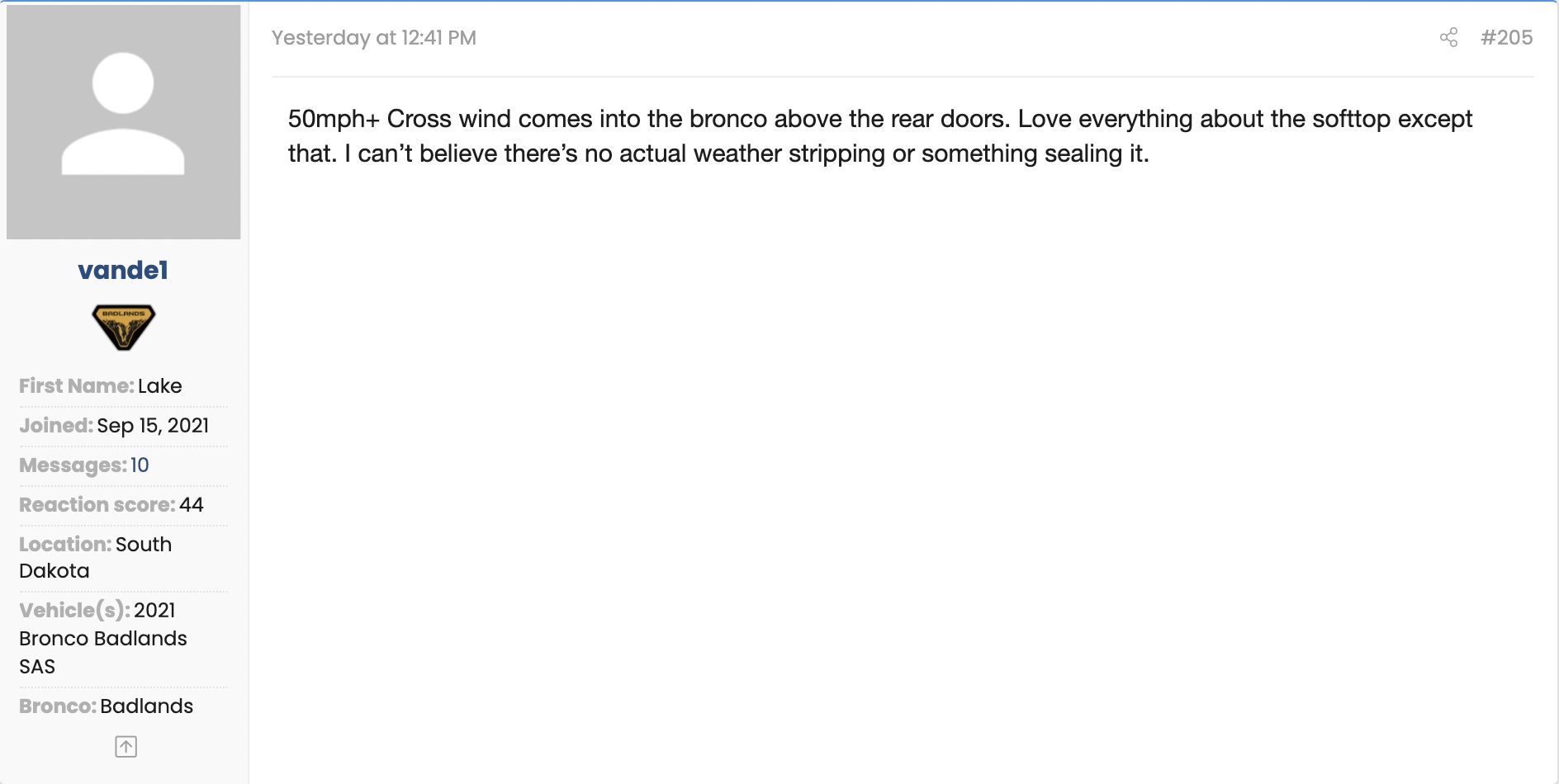The image size is (1559, 784).
Task: Click the share post icon
Action: point(1448,38)
